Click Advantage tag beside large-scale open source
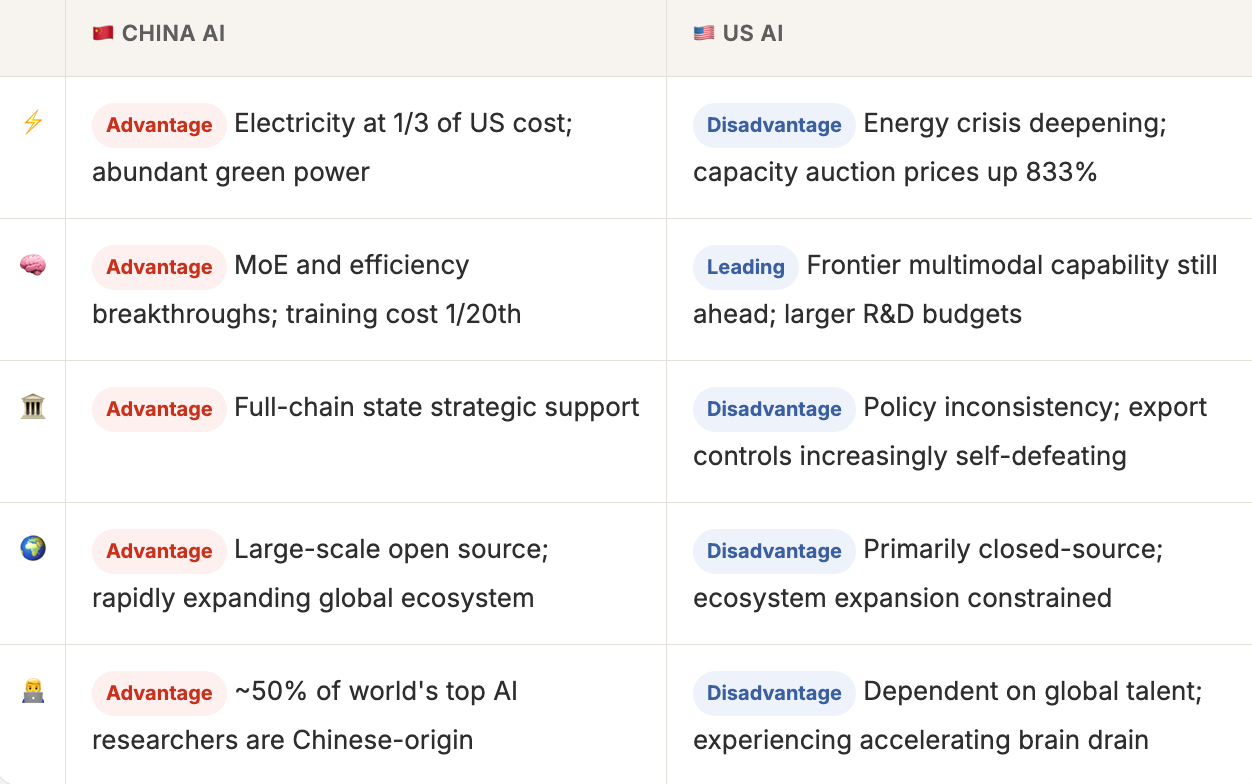The image size is (1252, 784). [x=159, y=551]
